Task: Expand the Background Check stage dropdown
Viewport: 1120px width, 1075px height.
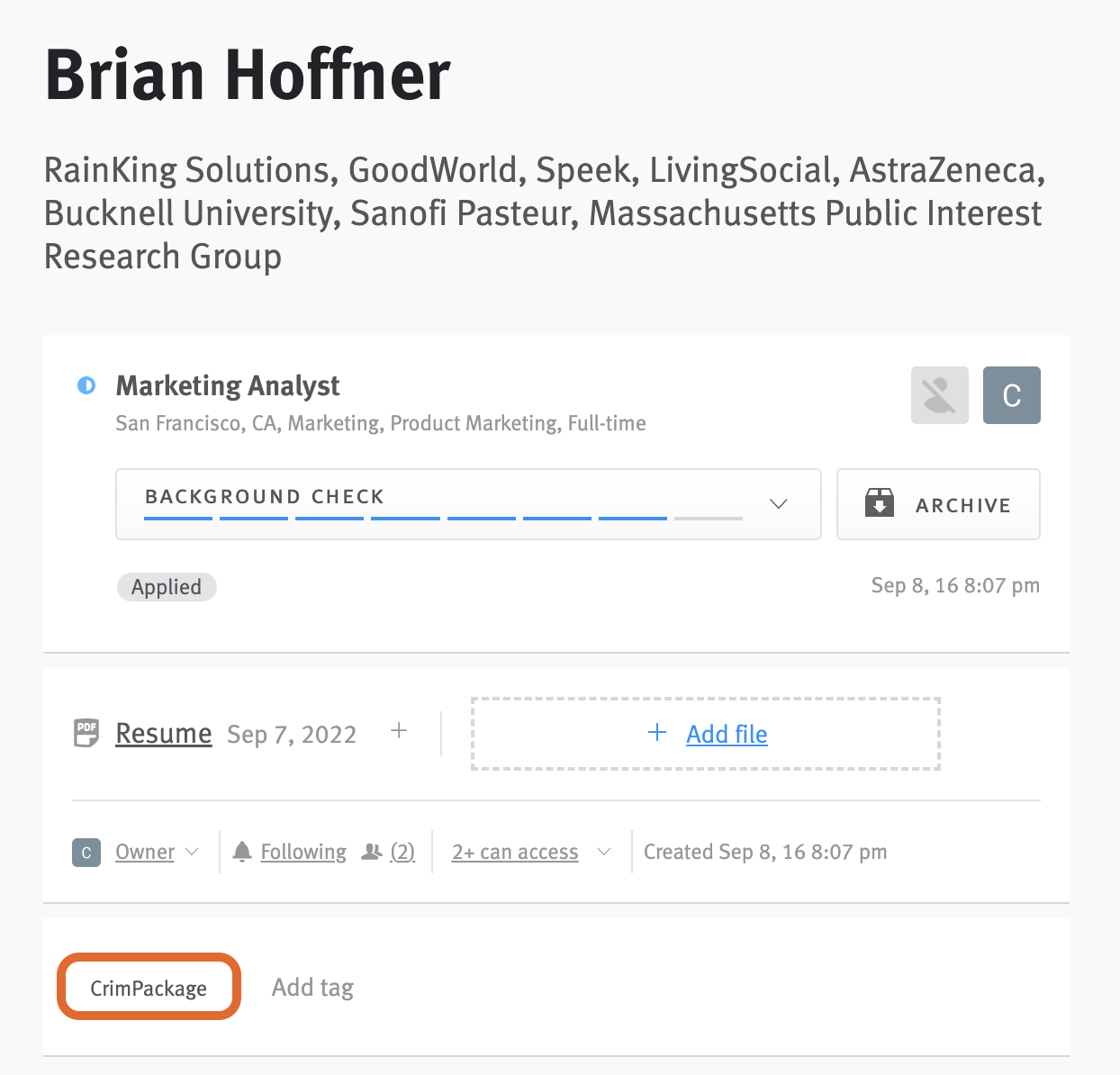Action: click(779, 504)
